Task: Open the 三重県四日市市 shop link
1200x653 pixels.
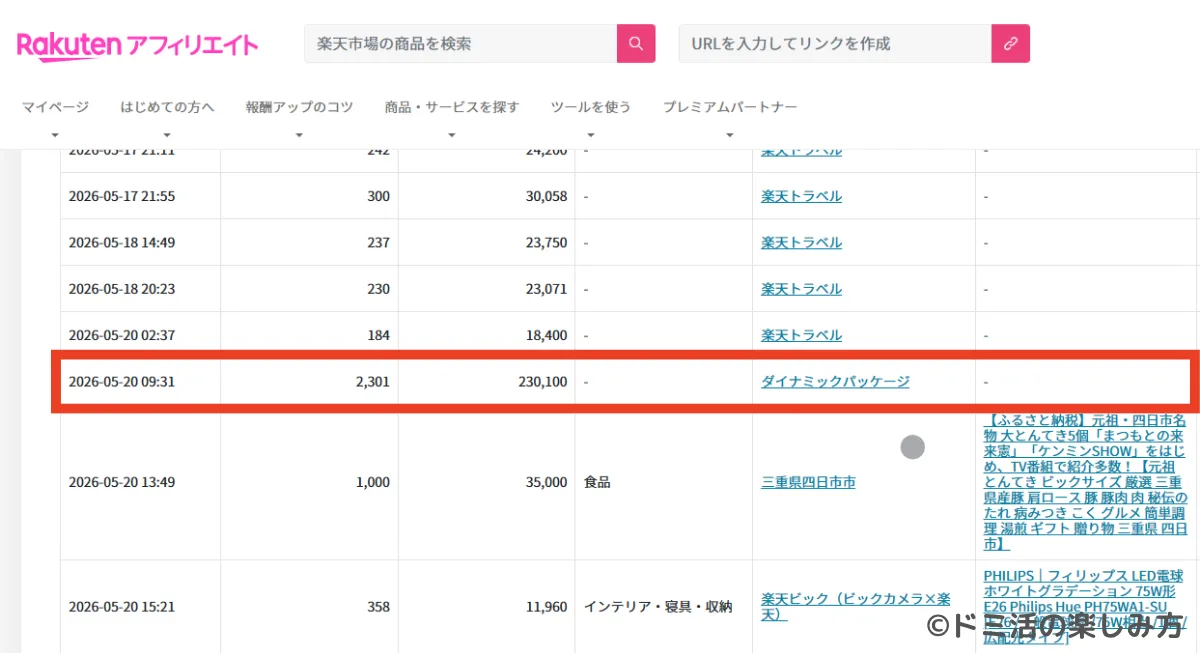Action: point(808,482)
